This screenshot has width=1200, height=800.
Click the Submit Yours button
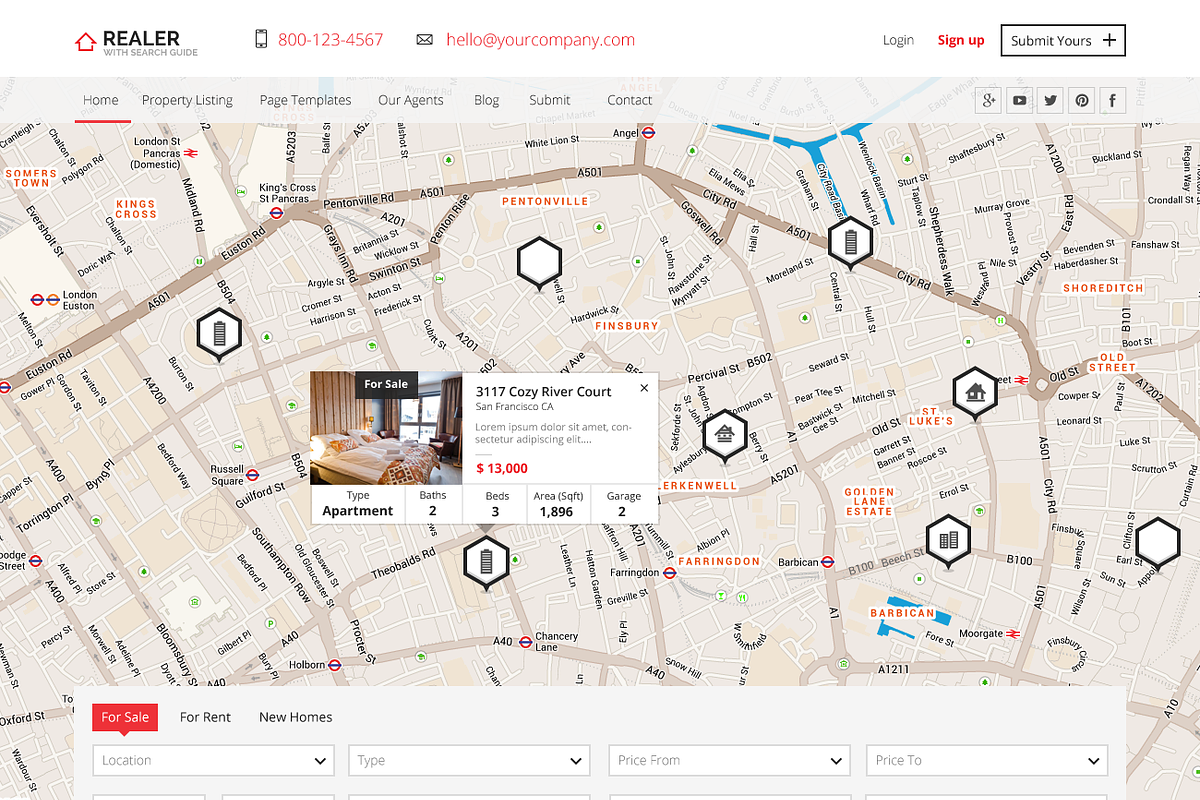point(1063,40)
